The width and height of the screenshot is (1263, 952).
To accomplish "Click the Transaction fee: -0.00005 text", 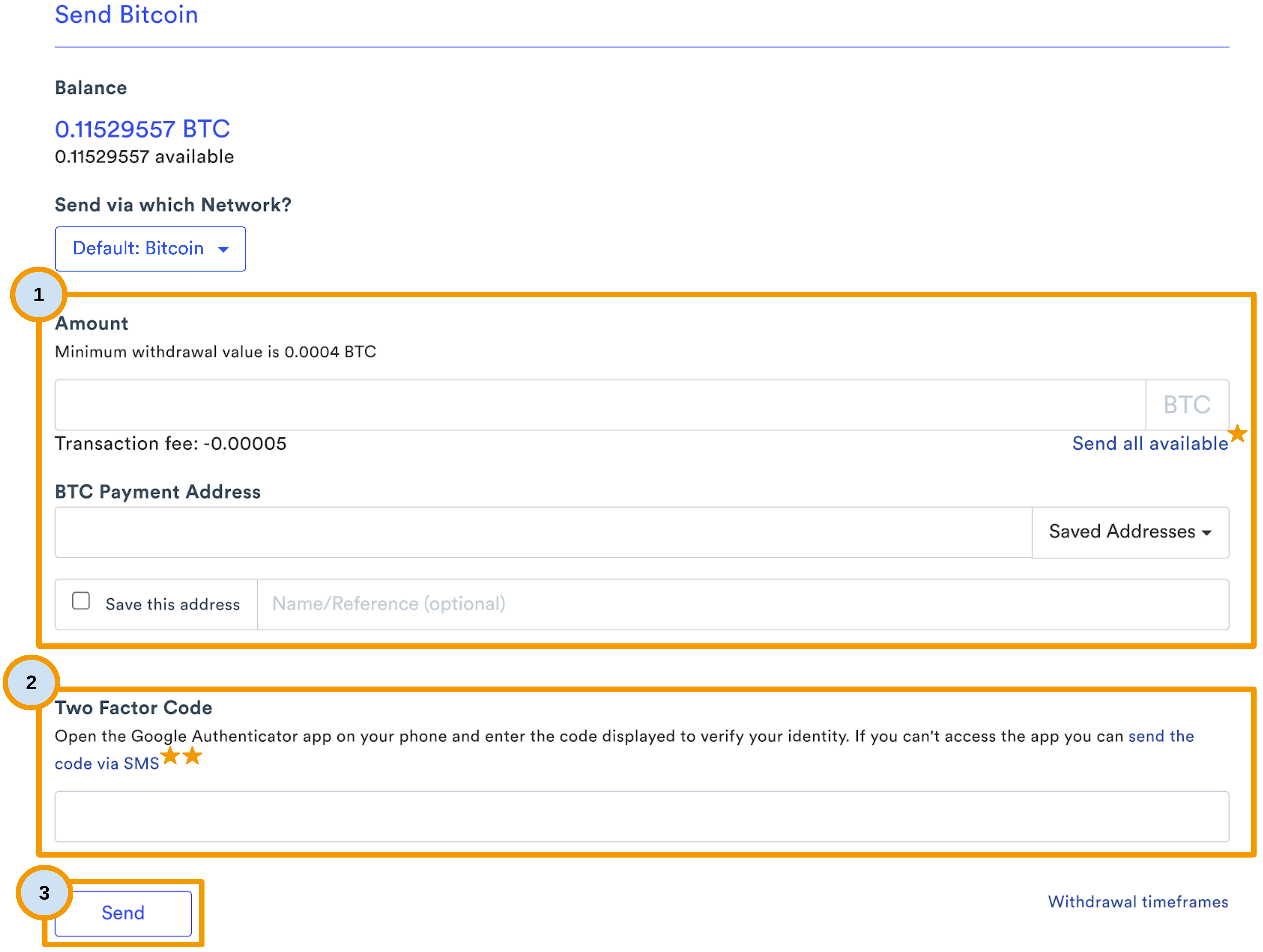I will pyautogui.click(x=171, y=443).
